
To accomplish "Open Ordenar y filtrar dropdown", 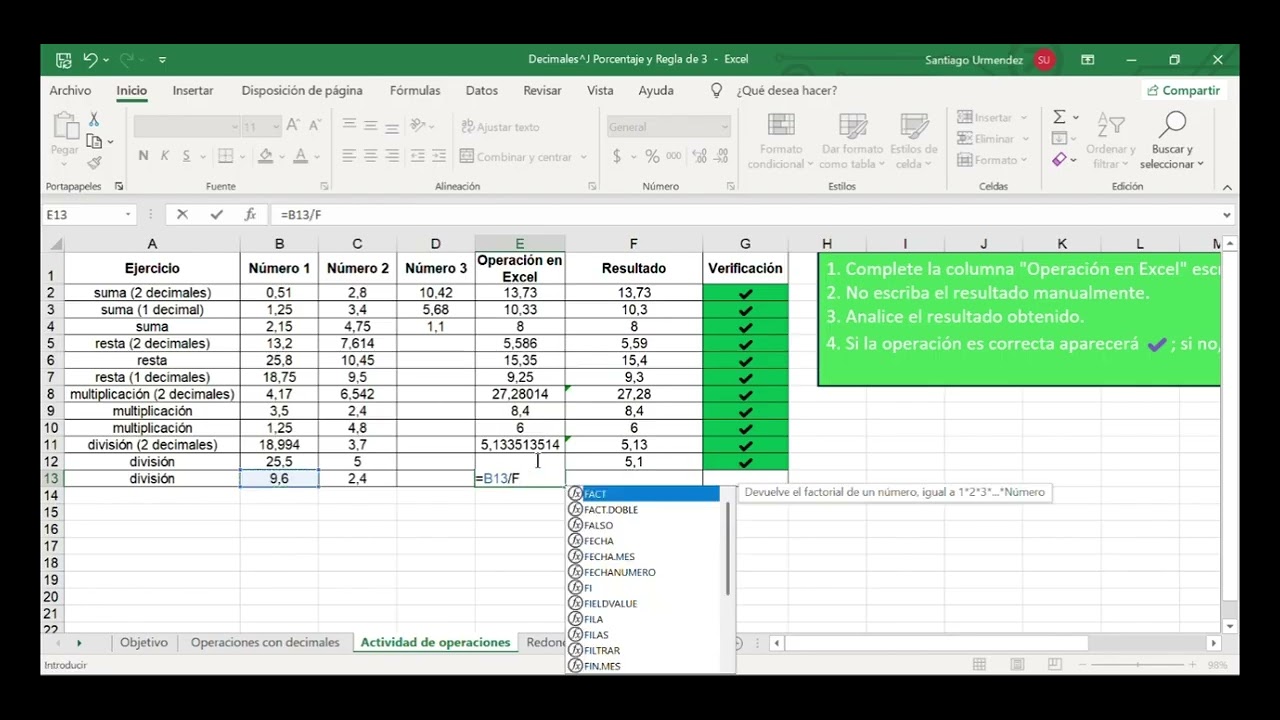I will (x=1111, y=141).
